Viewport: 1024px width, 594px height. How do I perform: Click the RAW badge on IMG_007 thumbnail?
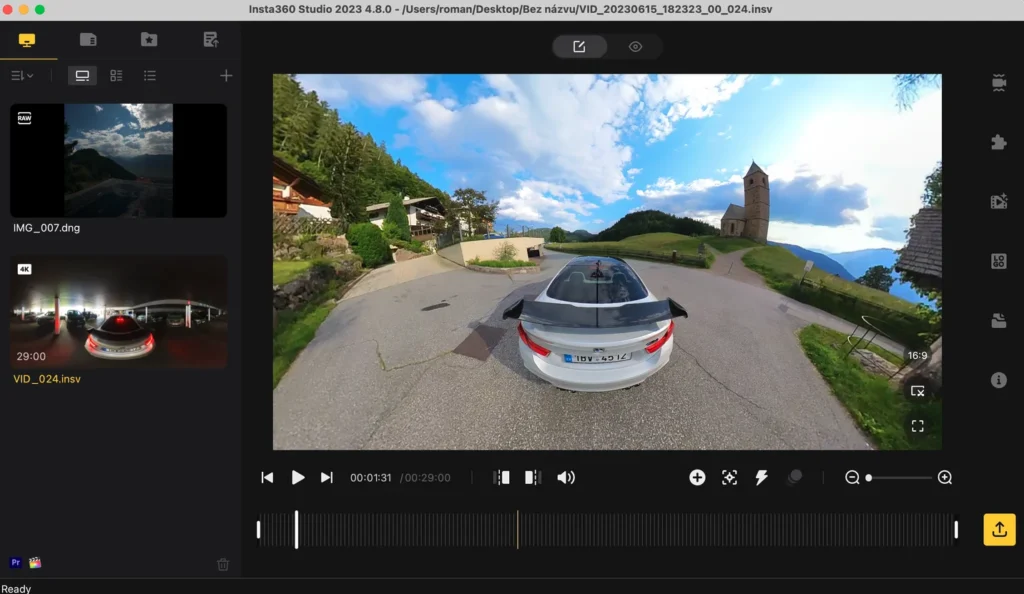[x=24, y=118]
